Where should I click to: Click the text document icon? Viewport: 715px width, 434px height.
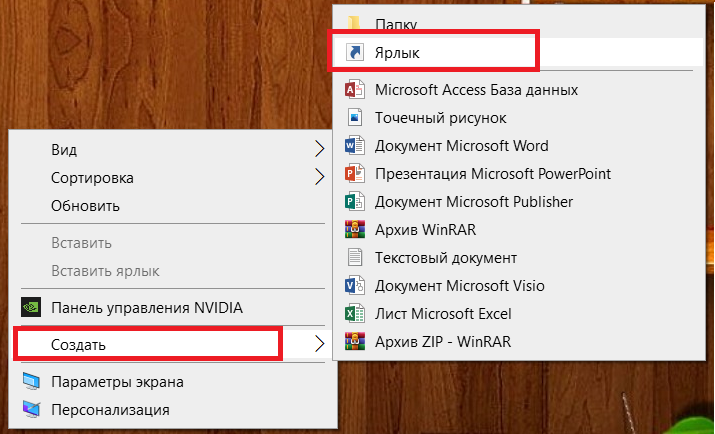click(355, 258)
